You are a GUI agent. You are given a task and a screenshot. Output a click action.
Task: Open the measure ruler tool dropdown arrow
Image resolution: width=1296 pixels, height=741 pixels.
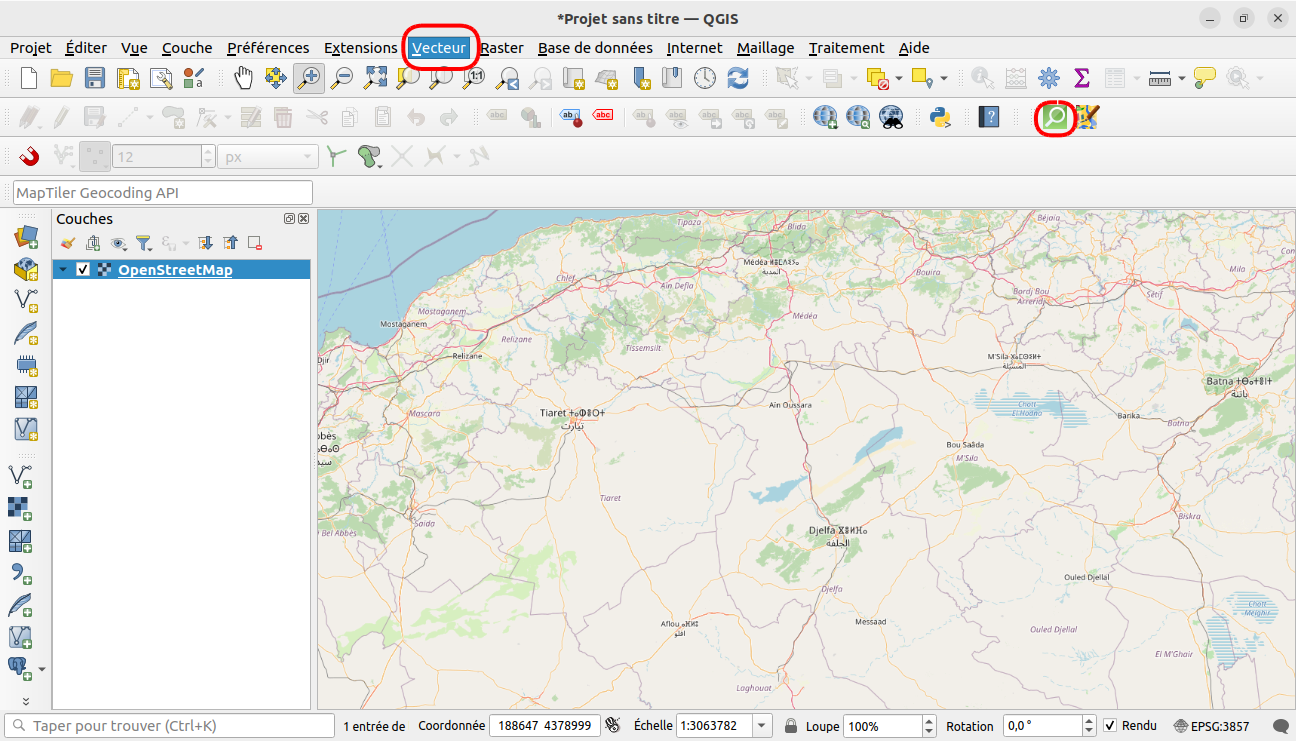coord(1181,78)
